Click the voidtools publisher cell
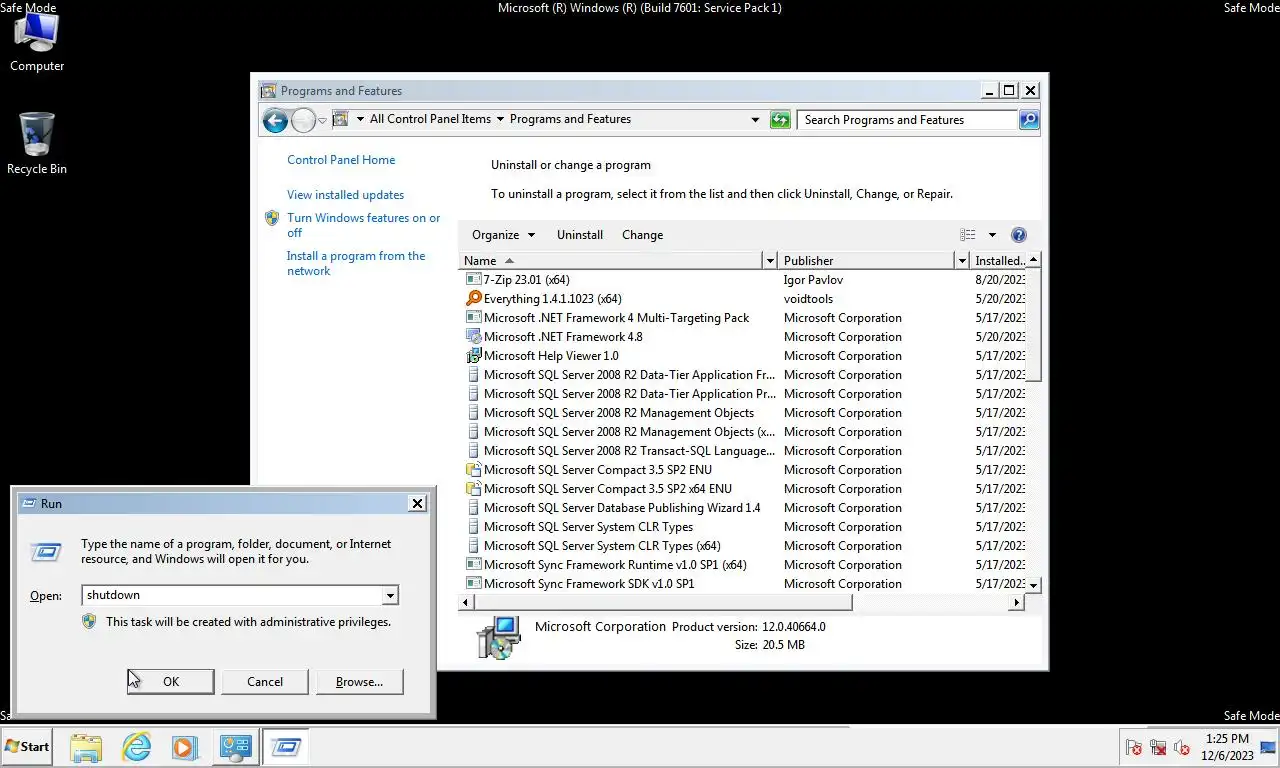 [808, 299]
